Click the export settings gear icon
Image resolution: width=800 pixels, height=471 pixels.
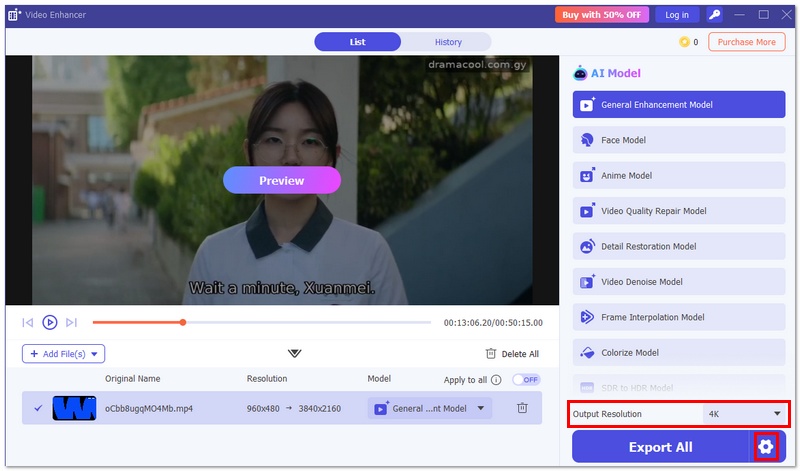[x=766, y=447]
